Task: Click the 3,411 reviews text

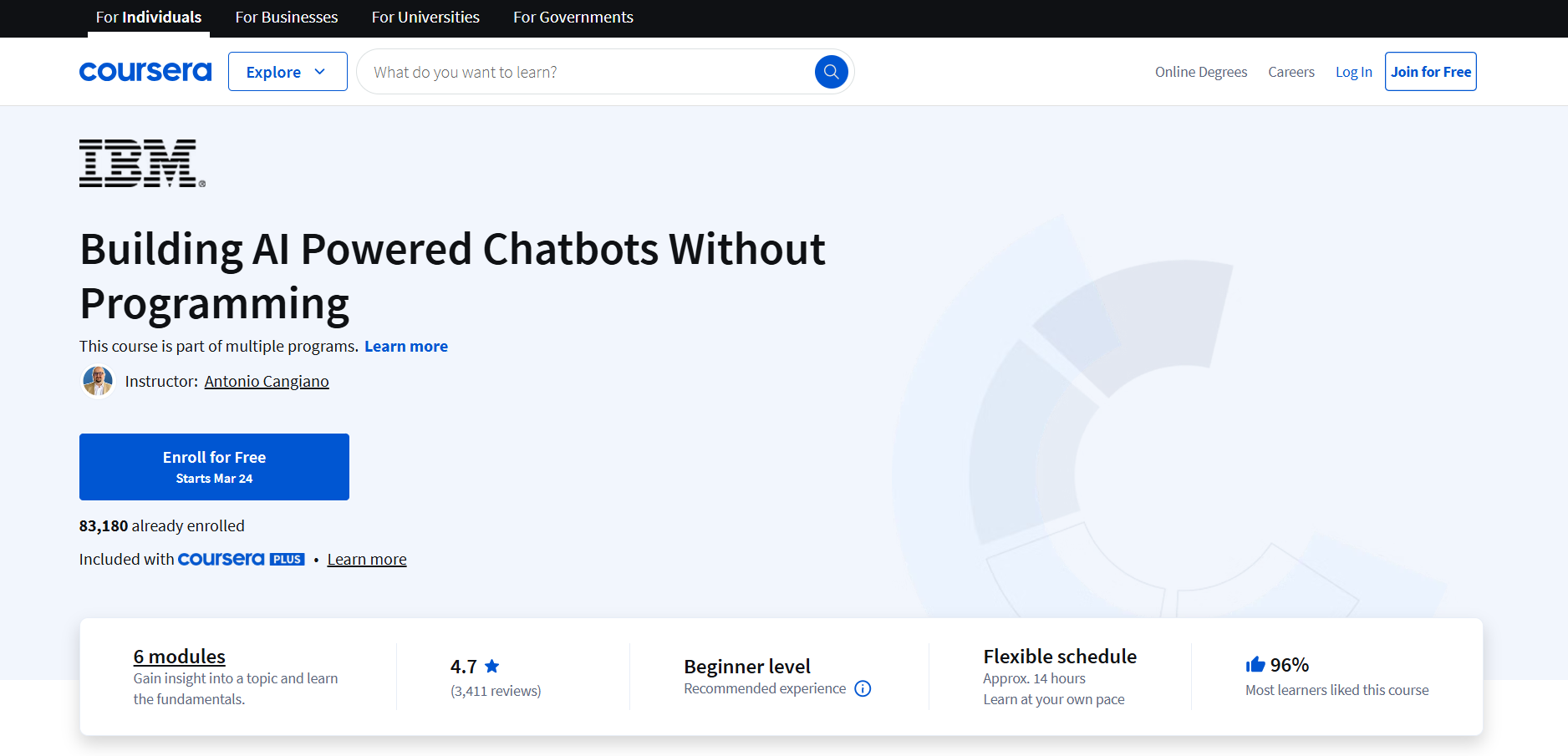Action: pos(496,691)
